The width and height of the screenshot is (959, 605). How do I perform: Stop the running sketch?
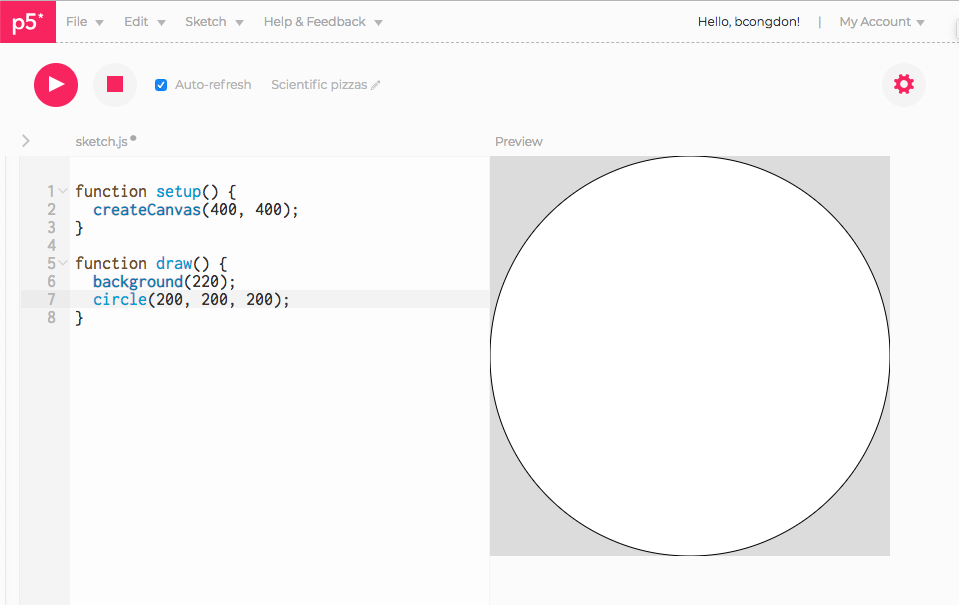point(114,84)
